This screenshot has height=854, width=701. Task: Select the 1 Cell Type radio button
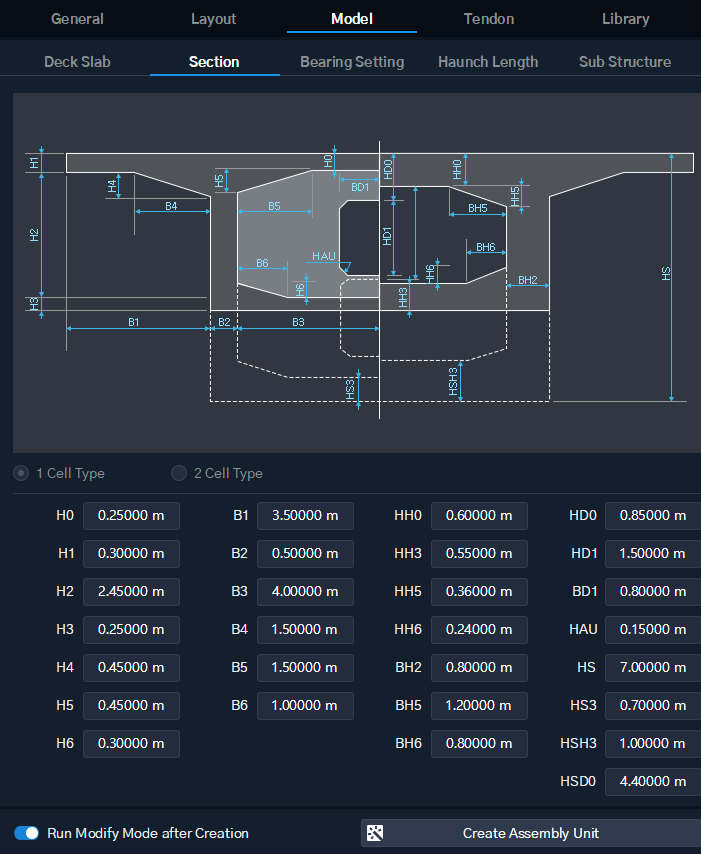(21, 473)
